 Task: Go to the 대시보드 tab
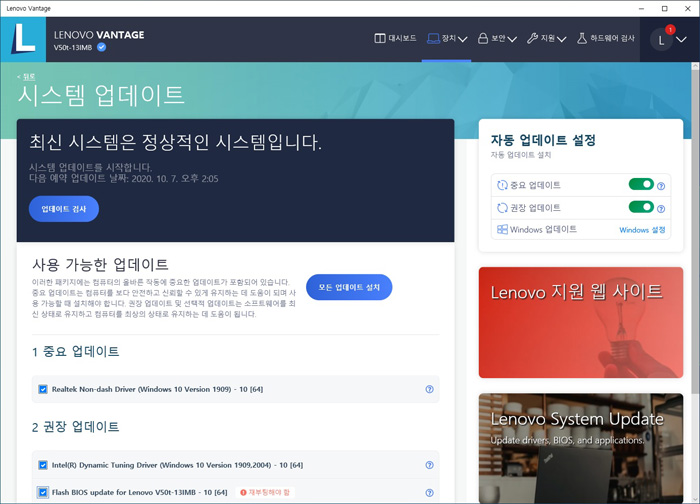click(395, 39)
